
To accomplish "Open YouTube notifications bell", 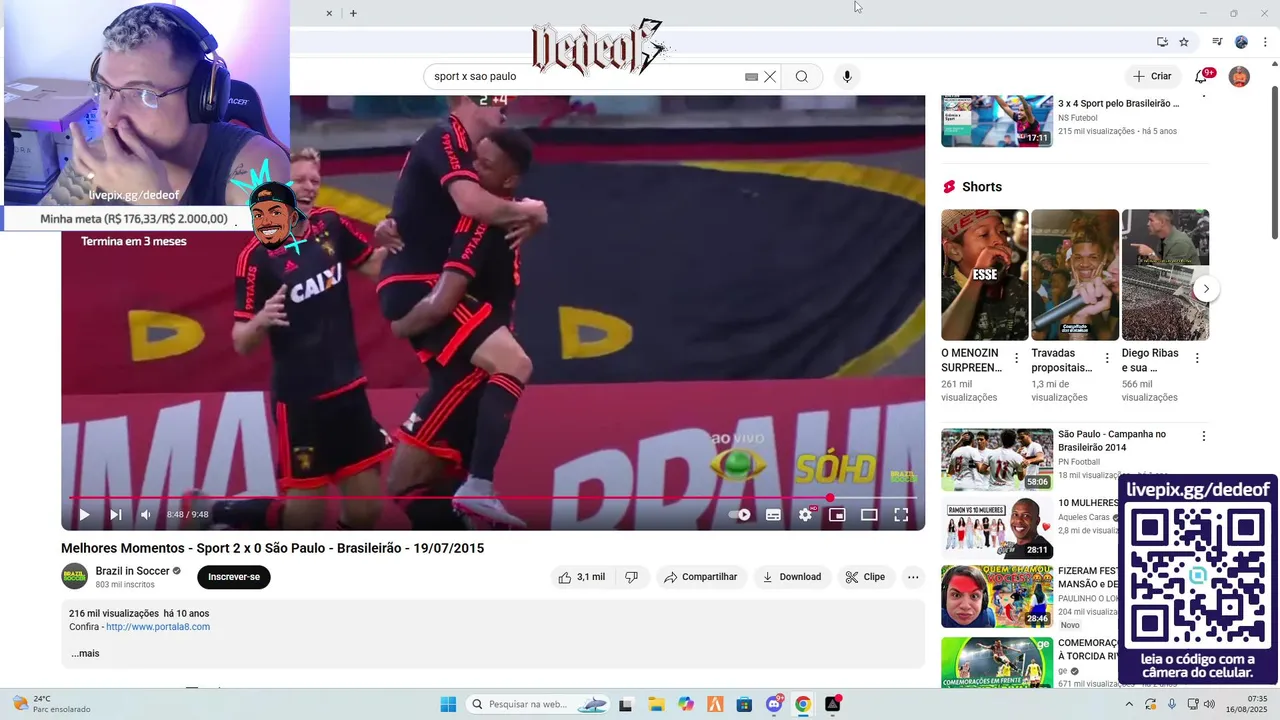I will pos(1202,76).
